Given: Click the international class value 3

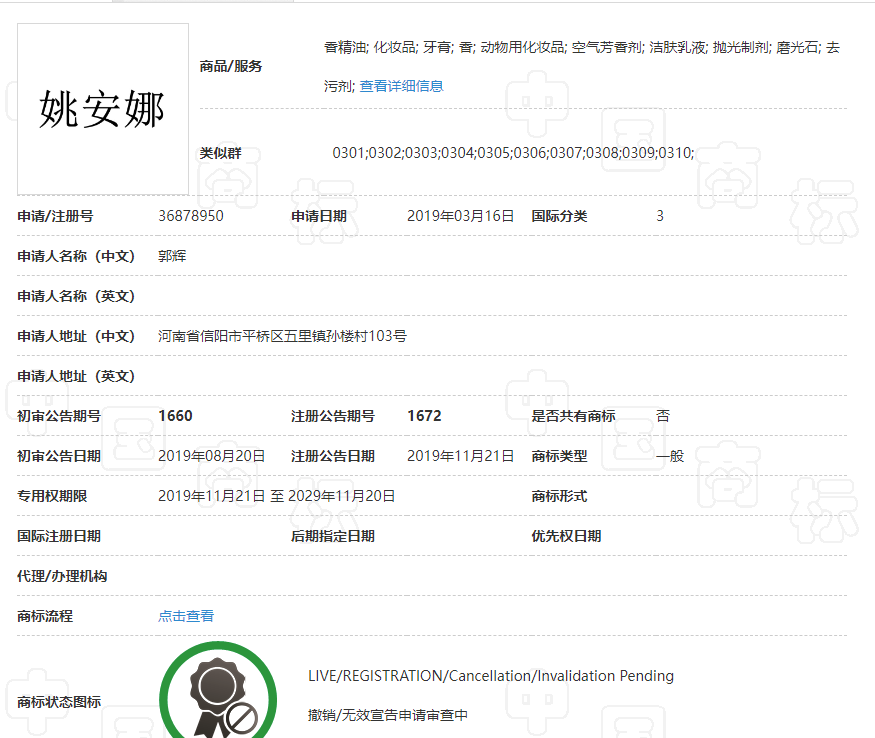Looking at the screenshot, I should (660, 216).
